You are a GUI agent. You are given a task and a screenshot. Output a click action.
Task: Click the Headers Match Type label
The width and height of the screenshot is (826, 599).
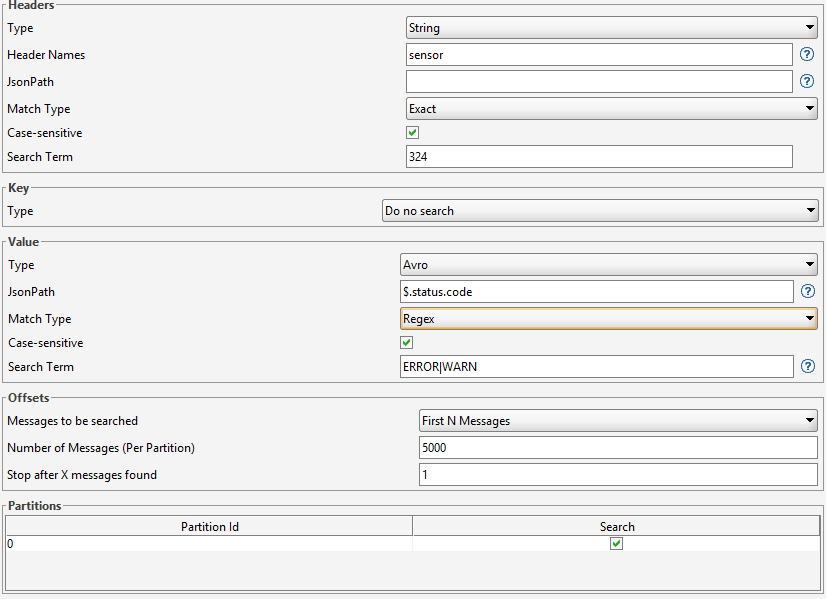click(38, 109)
